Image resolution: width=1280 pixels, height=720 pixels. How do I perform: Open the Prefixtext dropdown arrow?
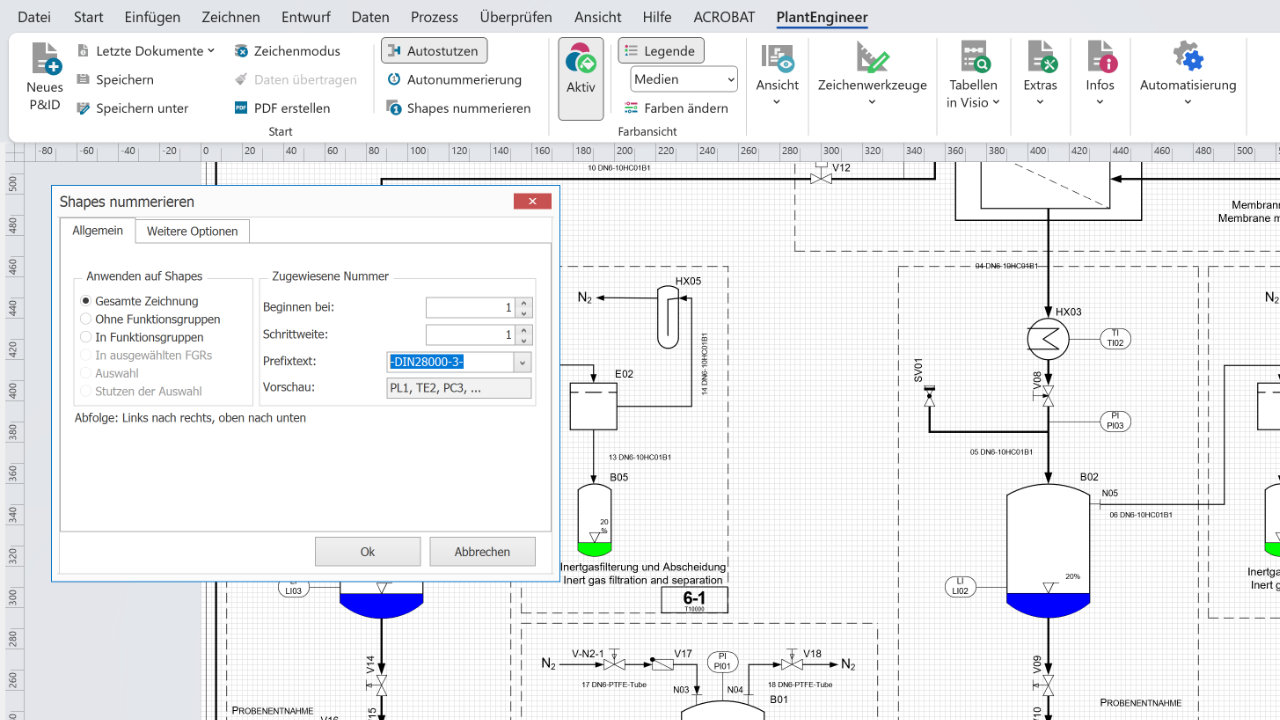522,362
